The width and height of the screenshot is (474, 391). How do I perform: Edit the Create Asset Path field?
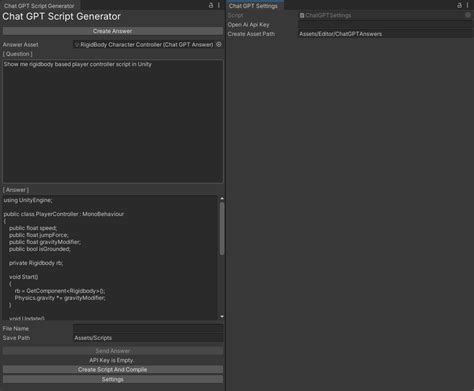[x=385, y=34]
